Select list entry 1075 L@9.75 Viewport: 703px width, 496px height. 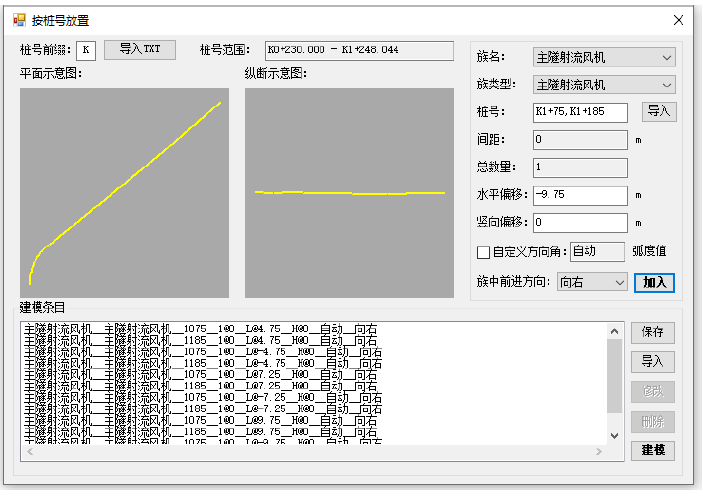(x=200, y=421)
